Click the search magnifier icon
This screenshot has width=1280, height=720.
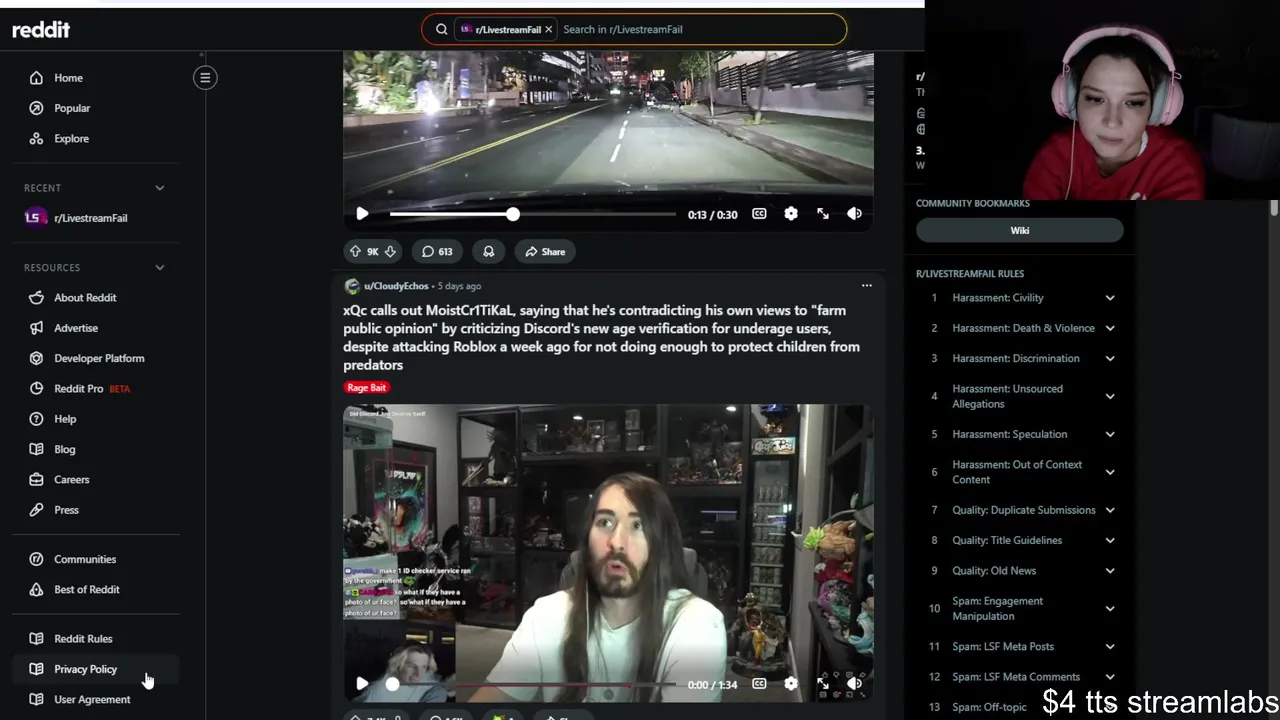[441, 29]
